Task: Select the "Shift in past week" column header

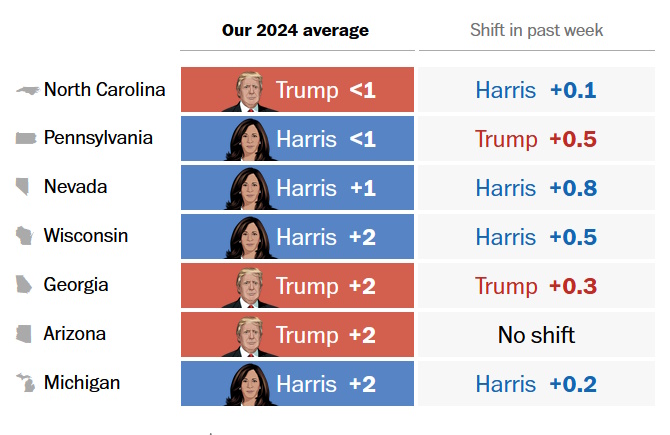Action: coord(536,30)
